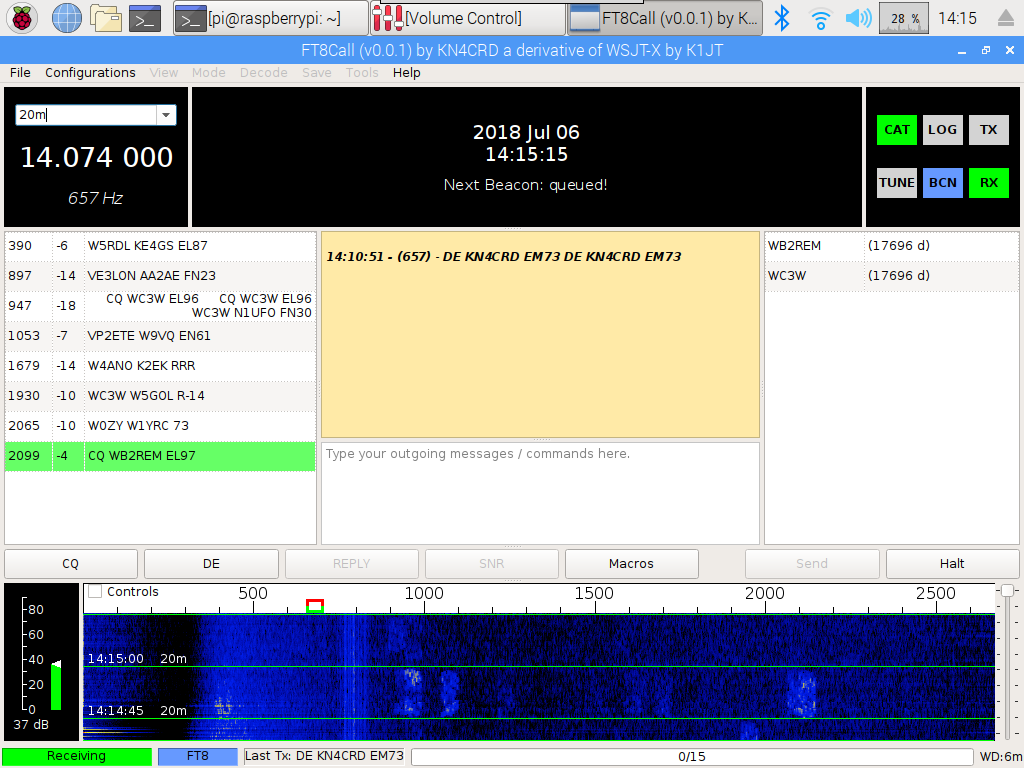Switch to the Volume Control window
The width and height of the screenshot is (1024, 768).
468,18
